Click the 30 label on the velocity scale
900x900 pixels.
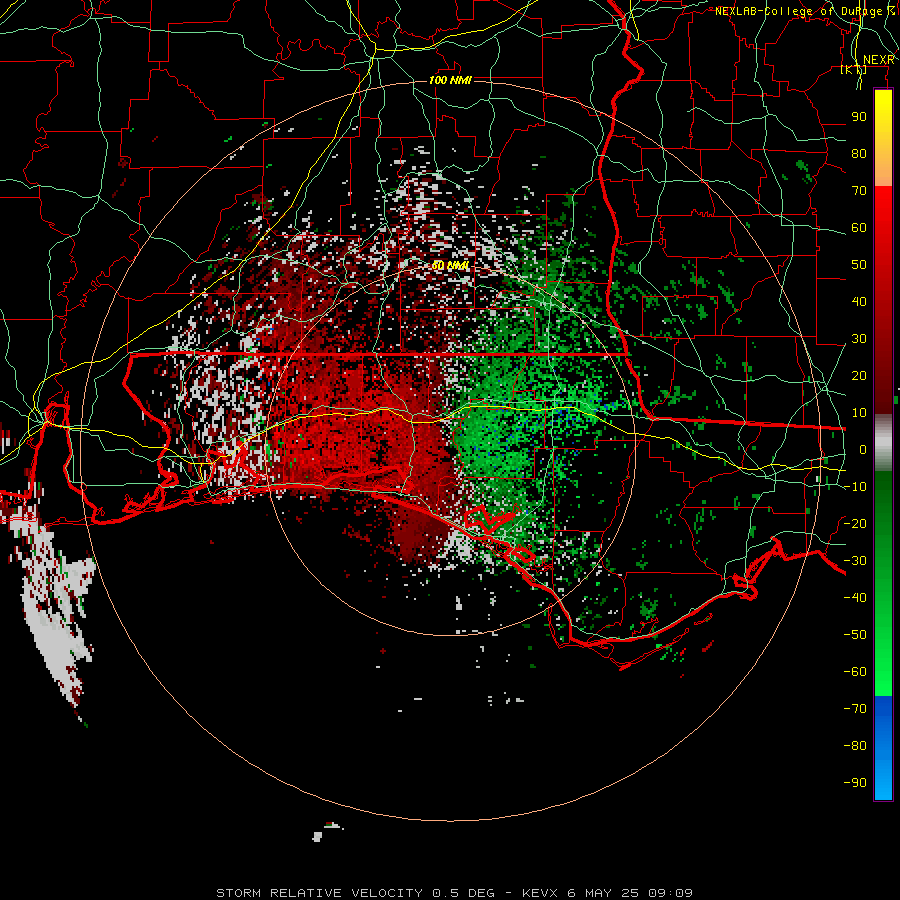coord(859,339)
